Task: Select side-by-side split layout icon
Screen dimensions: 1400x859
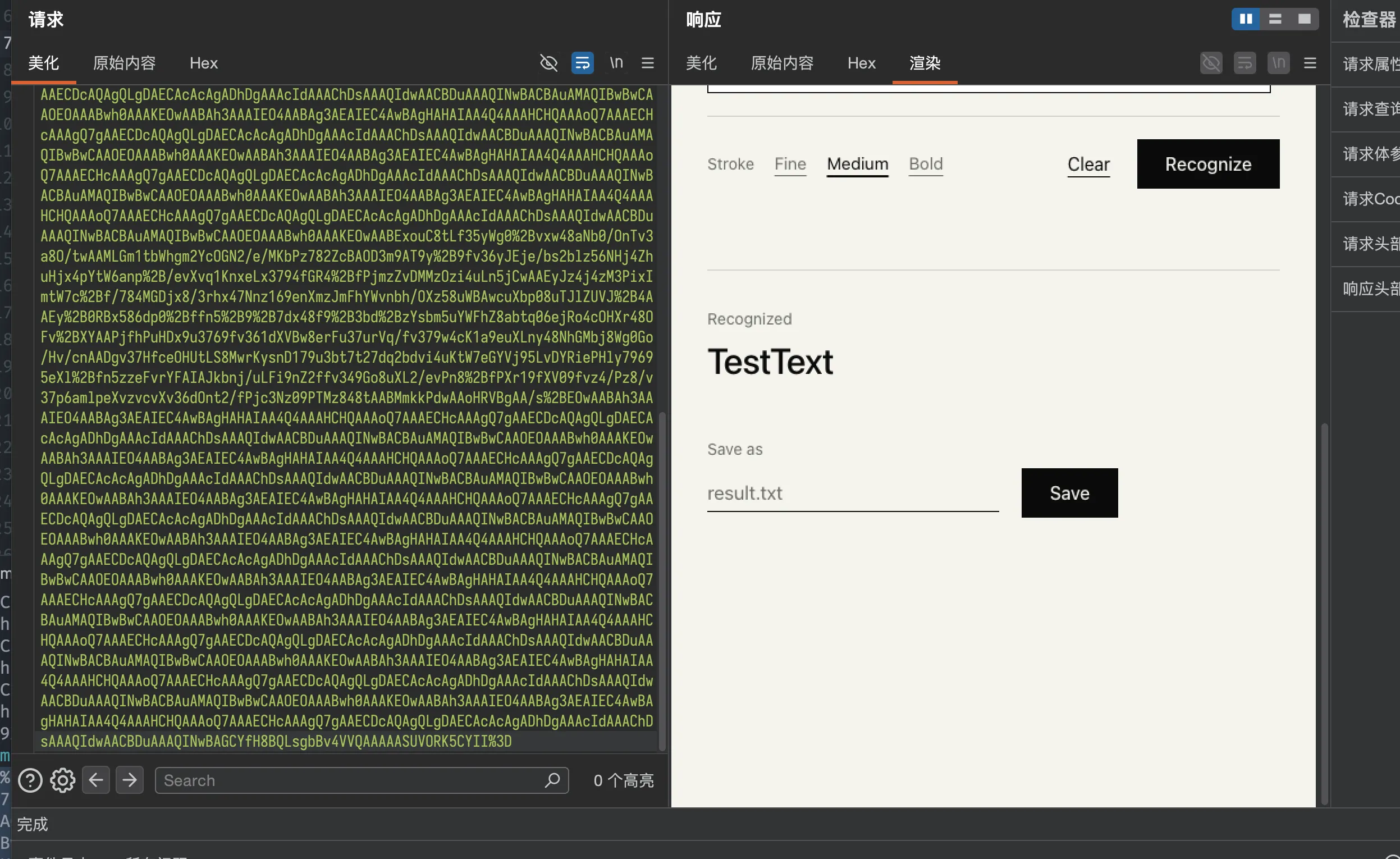Action: 1246,19
